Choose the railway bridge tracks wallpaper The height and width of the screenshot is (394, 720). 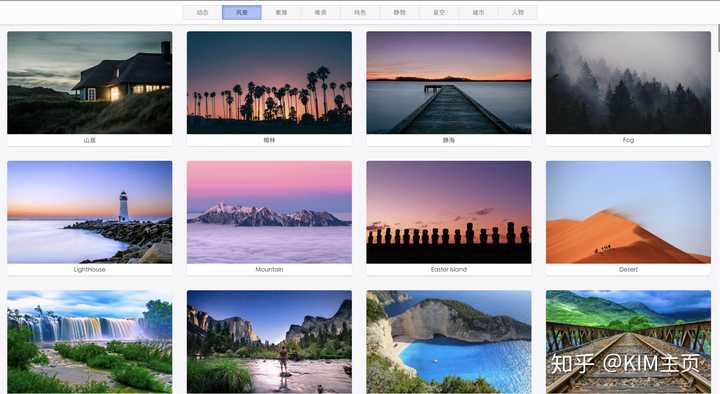tap(629, 342)
